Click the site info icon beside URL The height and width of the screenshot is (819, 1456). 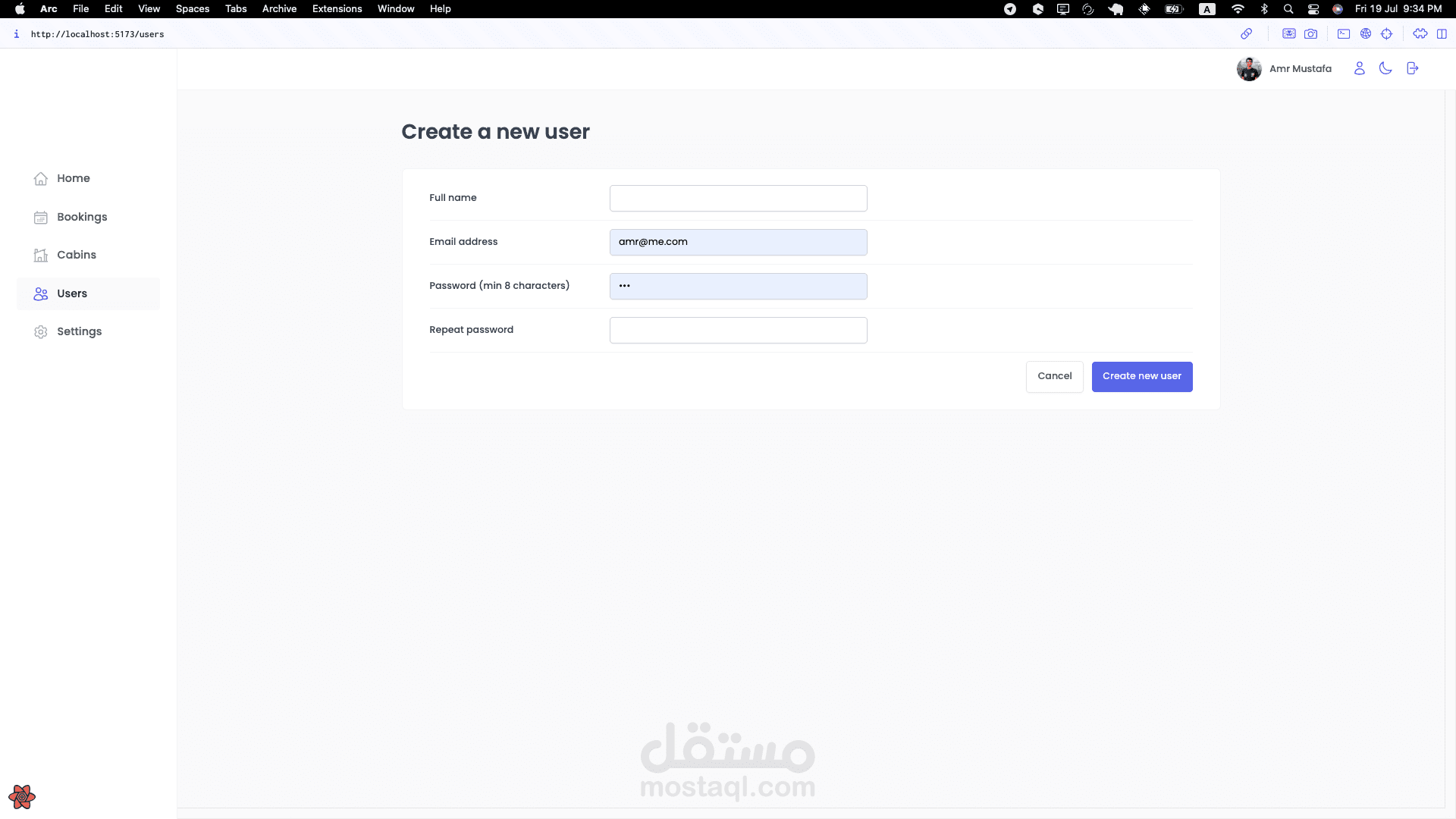[16, 33]
